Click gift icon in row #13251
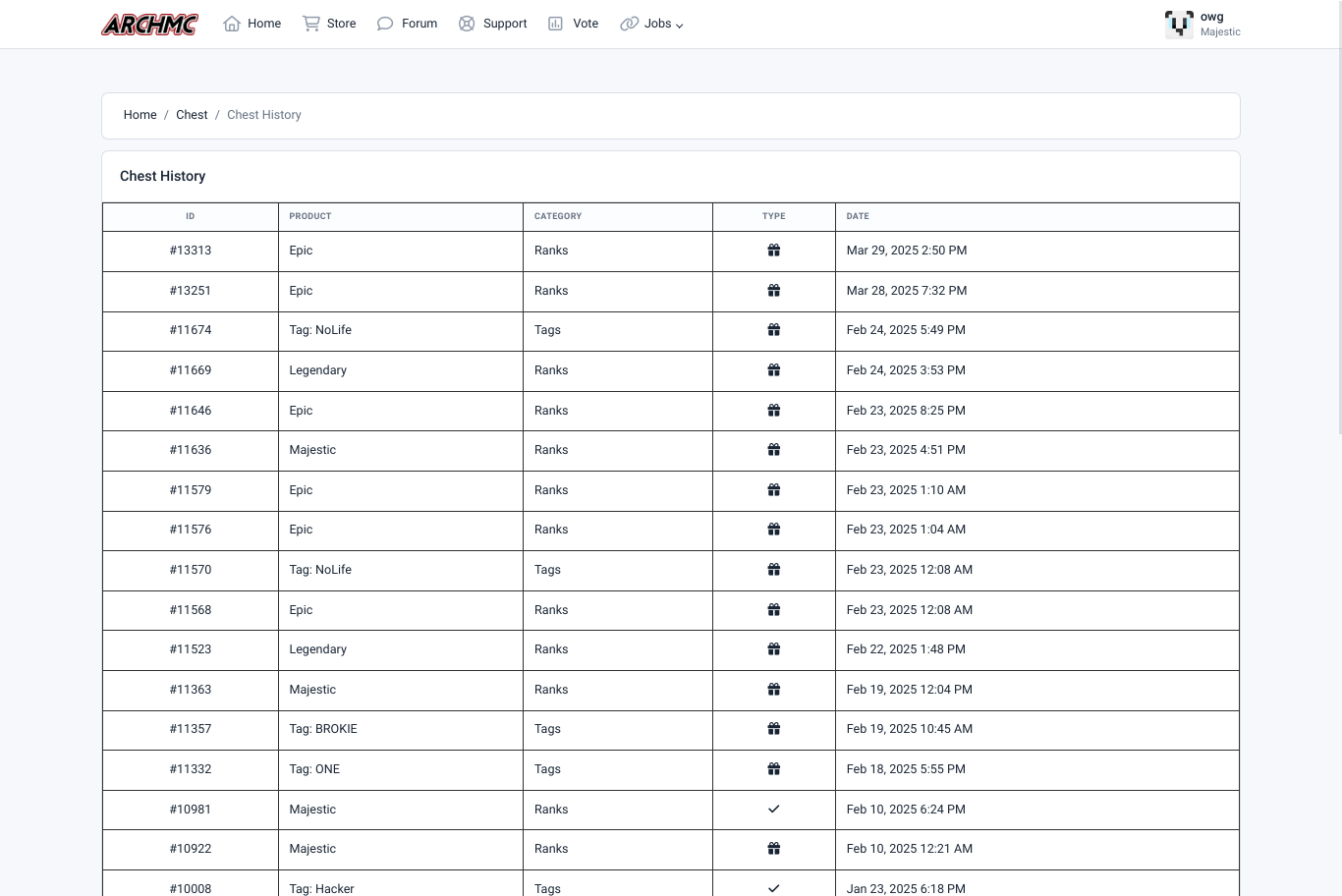Screen dimensions: 1342x896 [x=774, y=291]
